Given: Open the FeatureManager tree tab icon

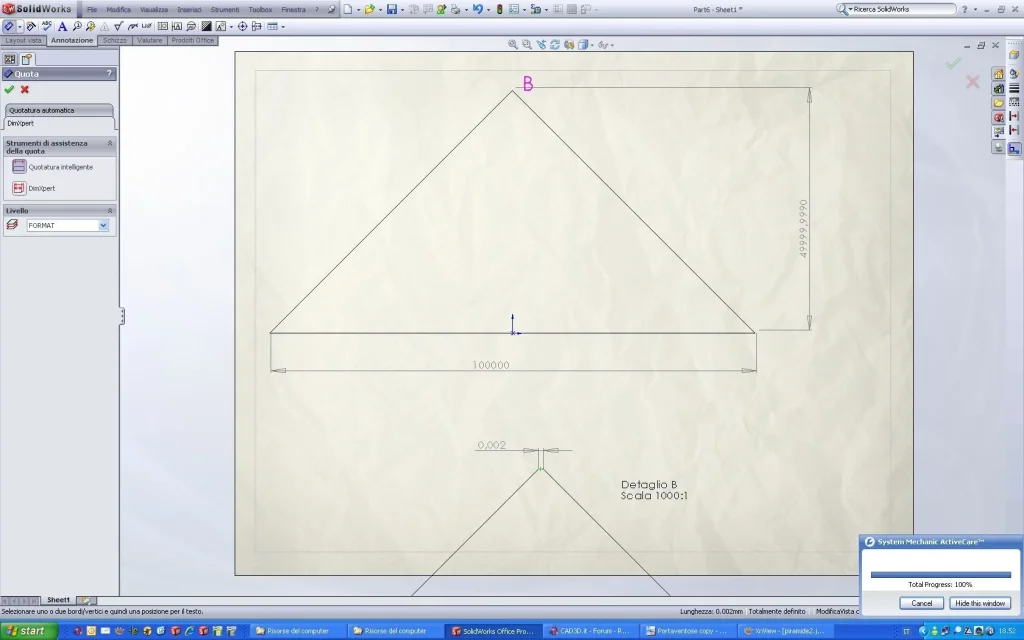Looking at the screenshot, I should [10, 59].
